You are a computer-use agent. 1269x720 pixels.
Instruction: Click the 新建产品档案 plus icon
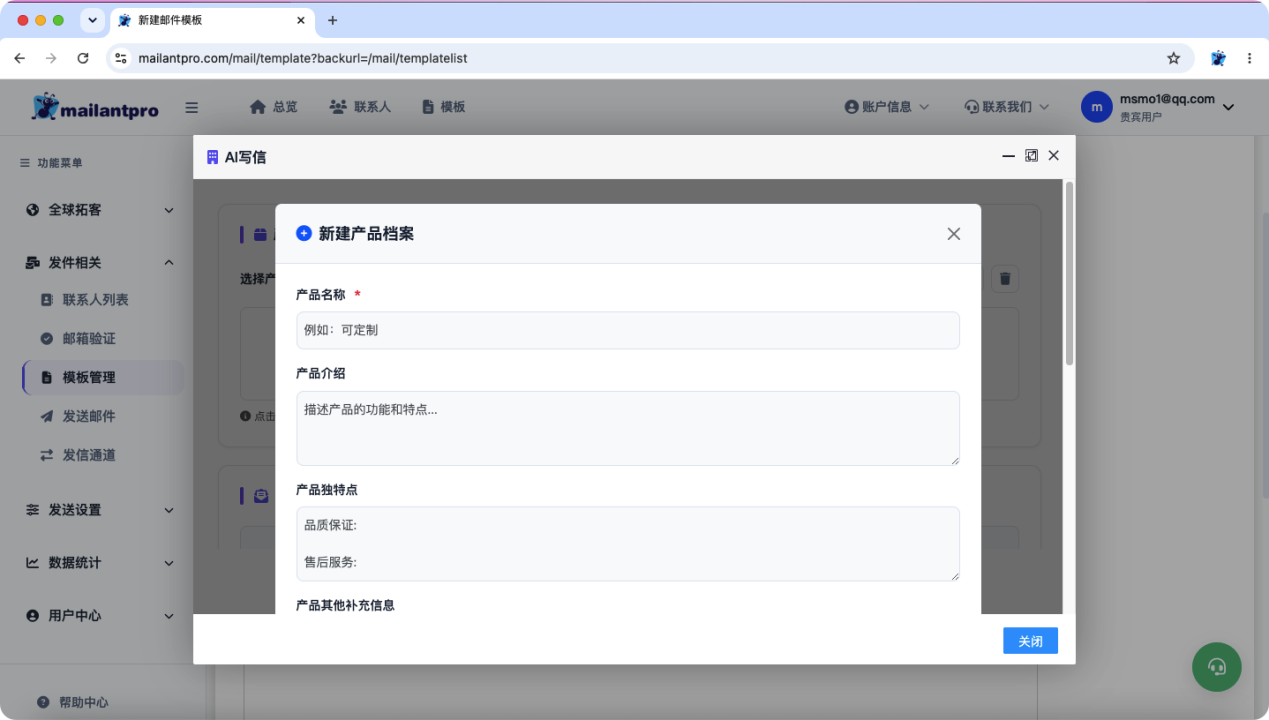pyautogui.click(x=304, y=233)
